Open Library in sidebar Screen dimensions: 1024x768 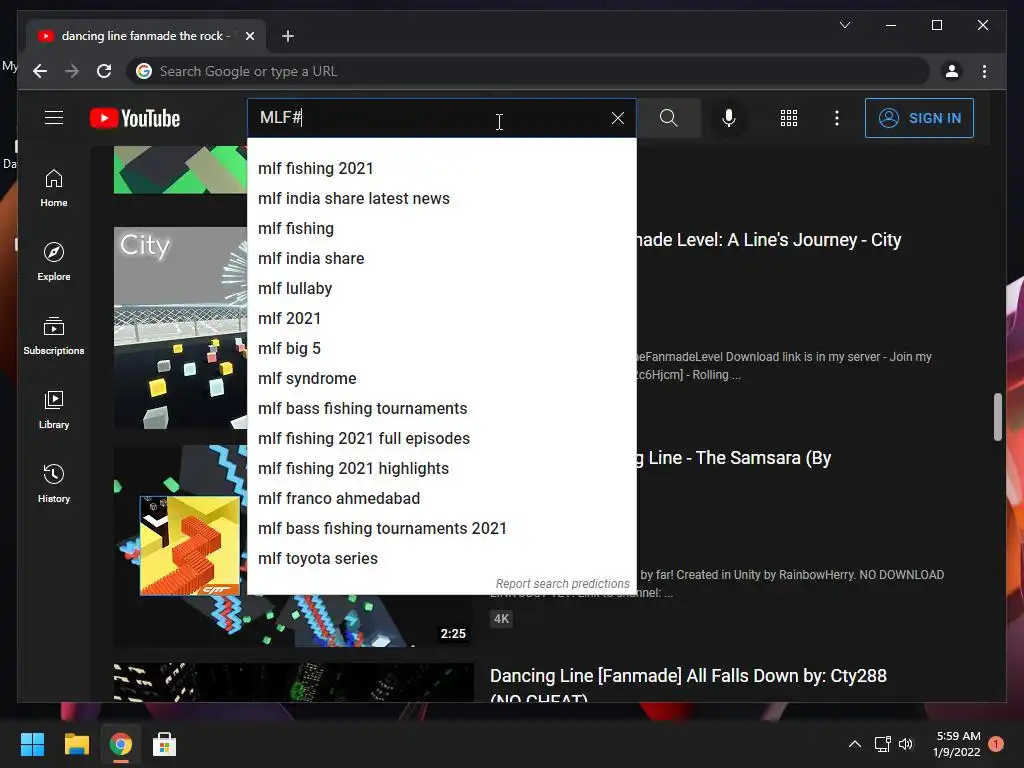coord(54,409)
